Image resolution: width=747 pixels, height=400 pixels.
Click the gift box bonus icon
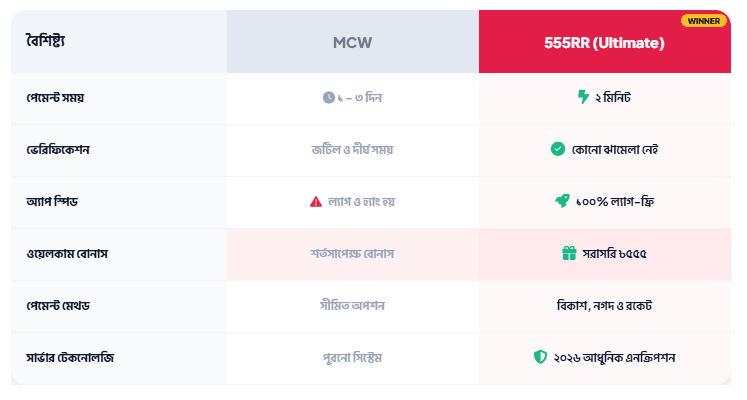pyautogui.click(x=569, y=253)
